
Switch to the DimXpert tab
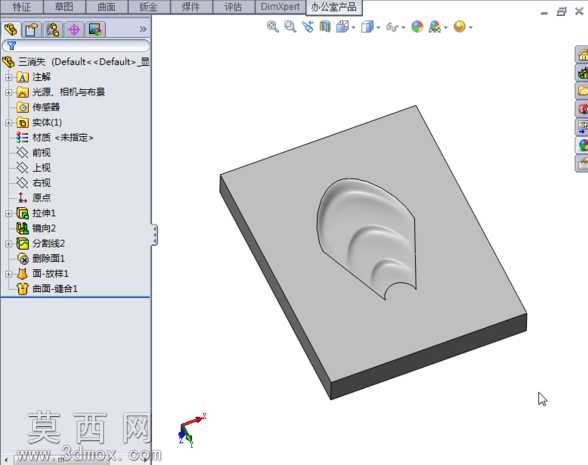coord(280,7)
